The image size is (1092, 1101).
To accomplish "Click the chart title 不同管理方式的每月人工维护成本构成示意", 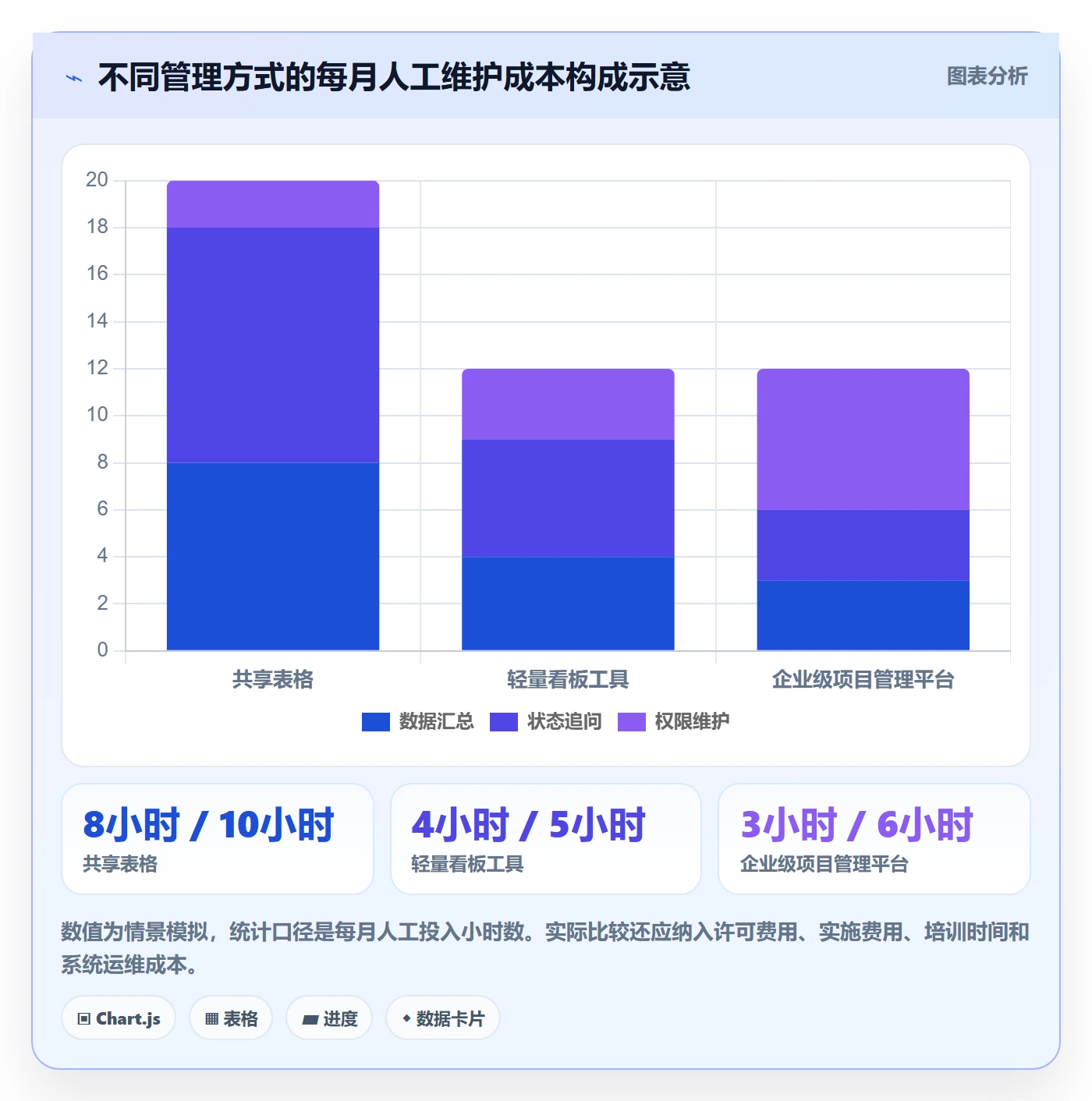I will [x=394, y=77].
